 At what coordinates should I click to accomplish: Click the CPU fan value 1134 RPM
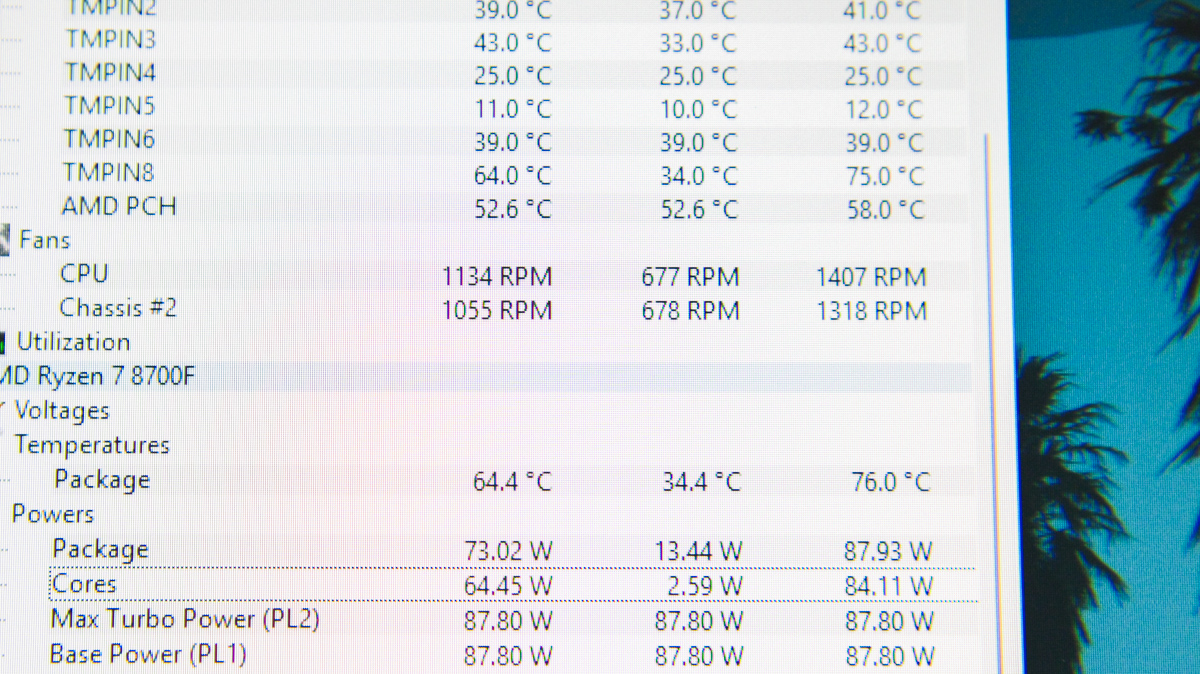pyautogui.click(x=497, y=276)
